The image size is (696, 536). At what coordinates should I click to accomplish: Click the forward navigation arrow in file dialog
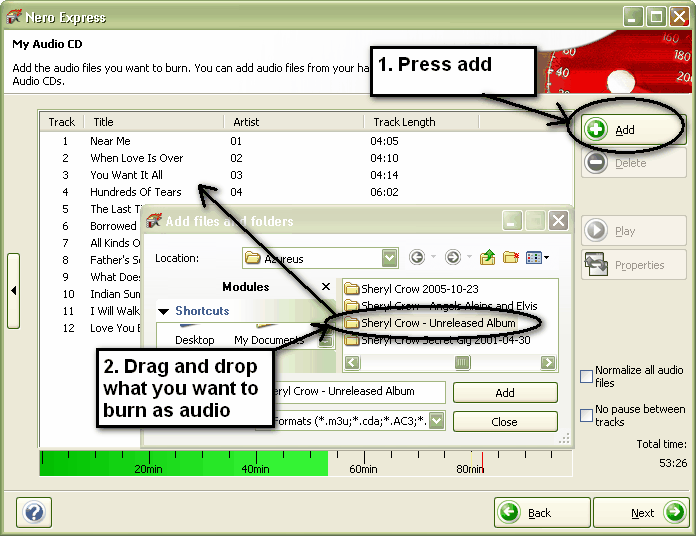tap(453, 257)
